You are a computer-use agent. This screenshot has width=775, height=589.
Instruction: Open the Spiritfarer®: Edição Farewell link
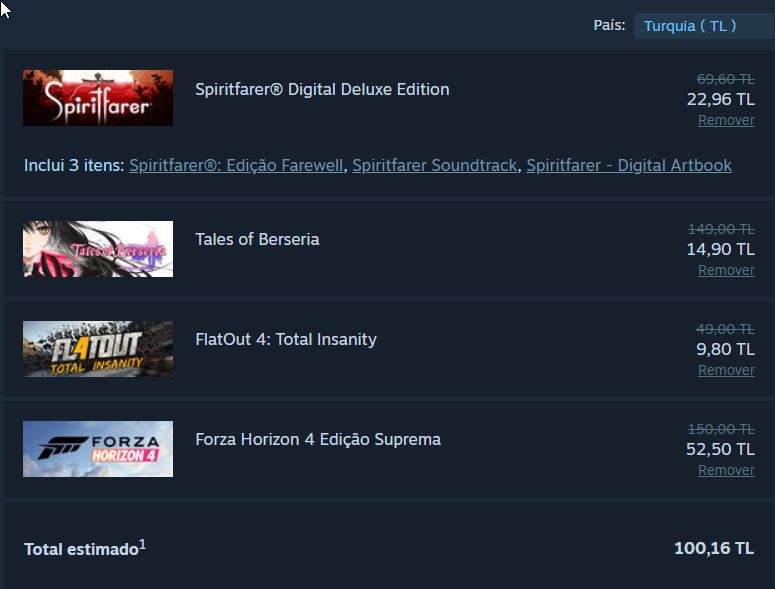[236, 165]
